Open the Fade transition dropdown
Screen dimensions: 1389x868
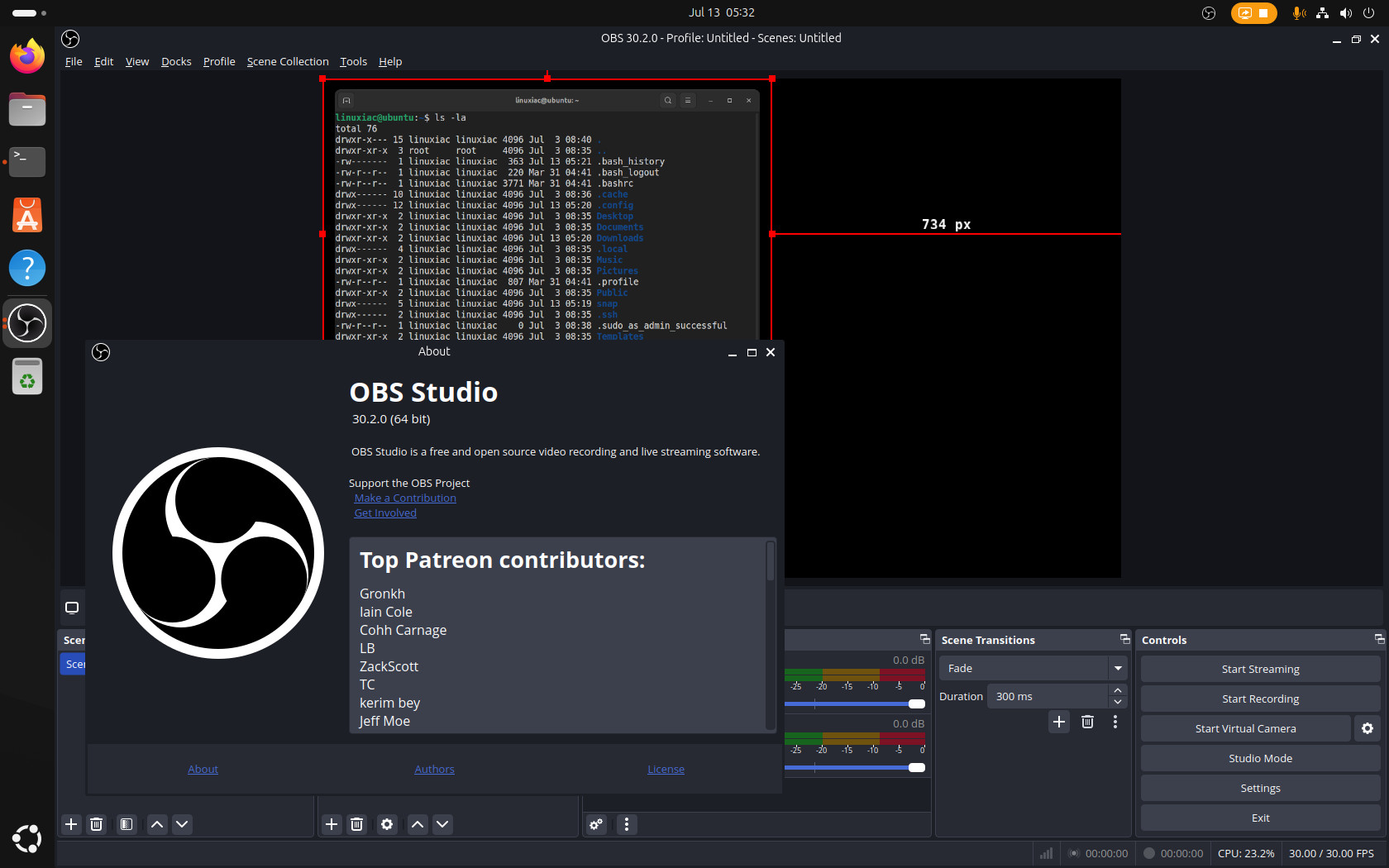click(x=1033, y=668)
